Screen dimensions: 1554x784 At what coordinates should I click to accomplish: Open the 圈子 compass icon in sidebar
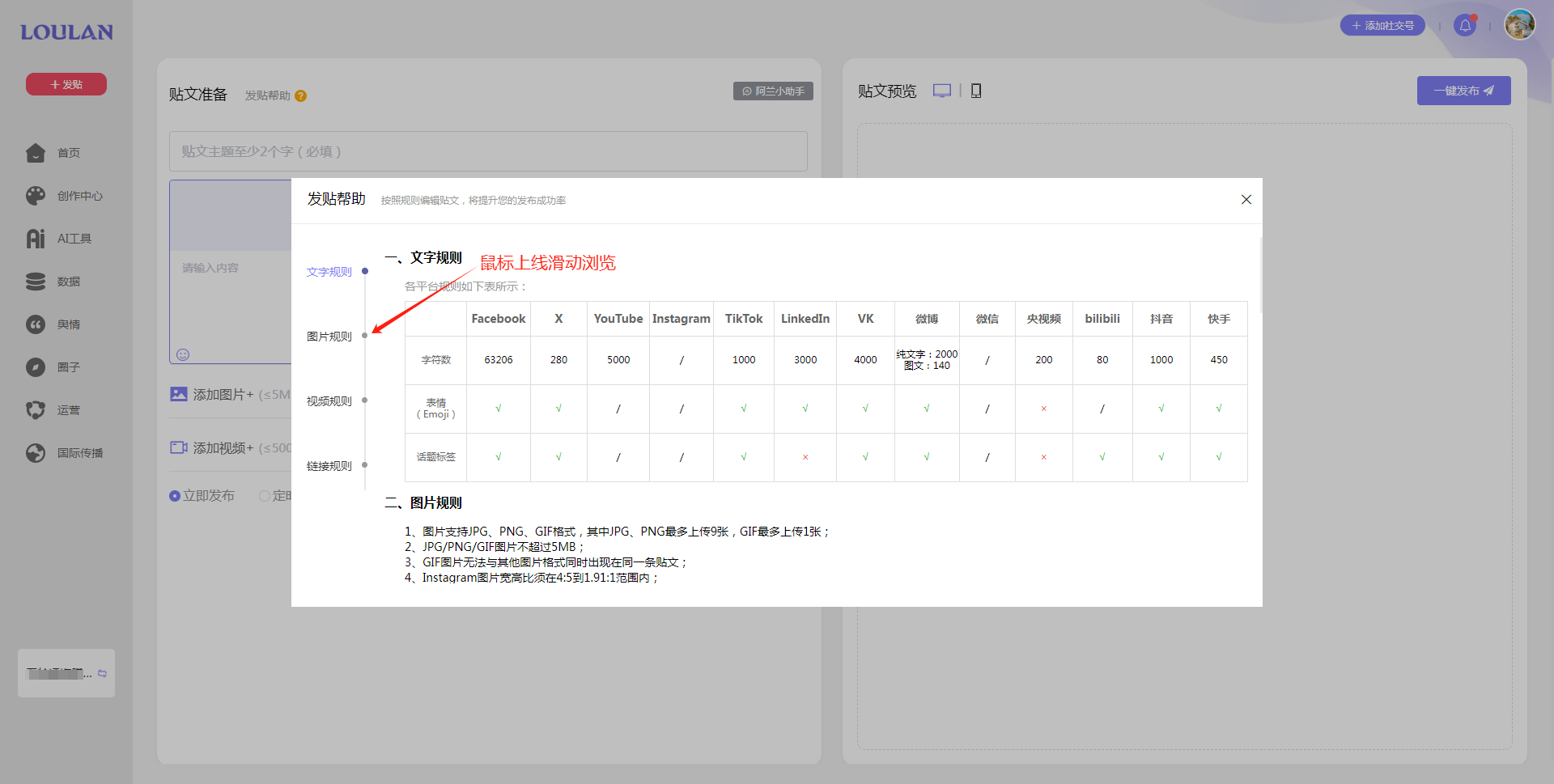[36, 367]
